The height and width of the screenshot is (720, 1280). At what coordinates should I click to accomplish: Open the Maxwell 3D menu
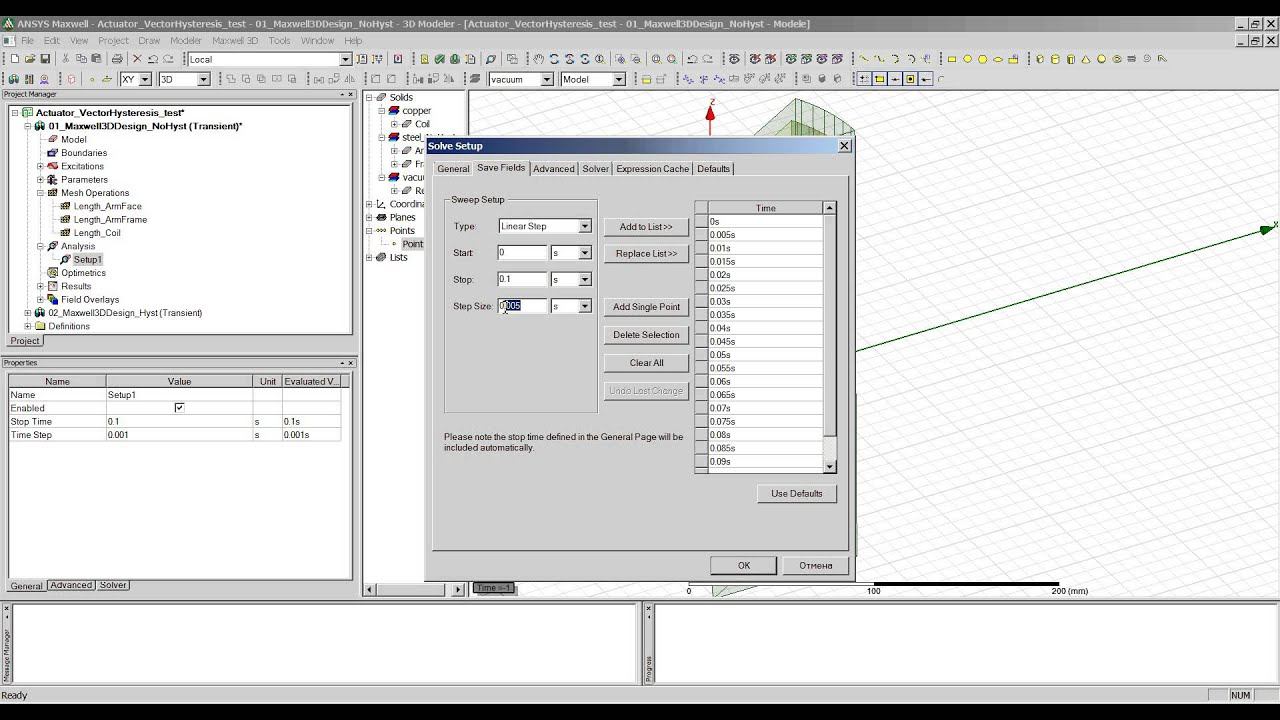click(x=235, y=41)
